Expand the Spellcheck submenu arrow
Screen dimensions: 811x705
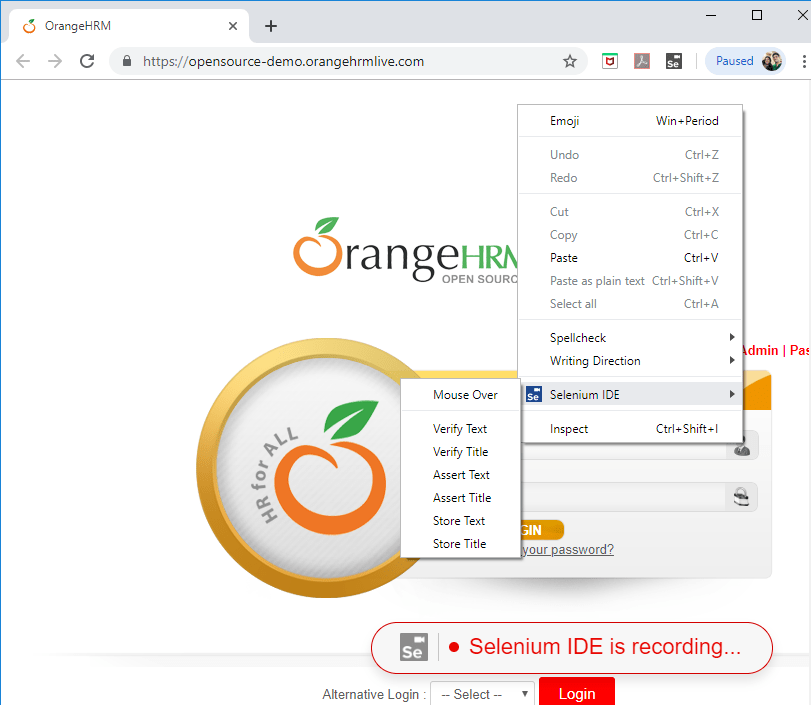click(731, 337)
